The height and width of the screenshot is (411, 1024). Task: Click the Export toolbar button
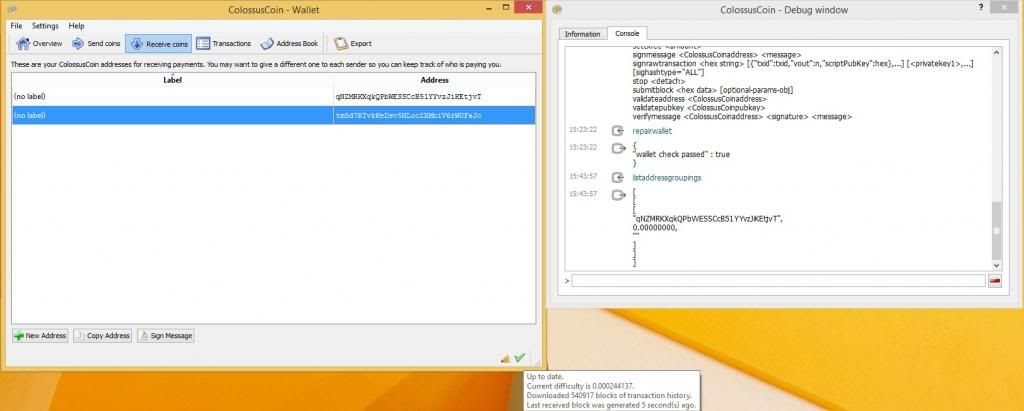pos(353,44)
